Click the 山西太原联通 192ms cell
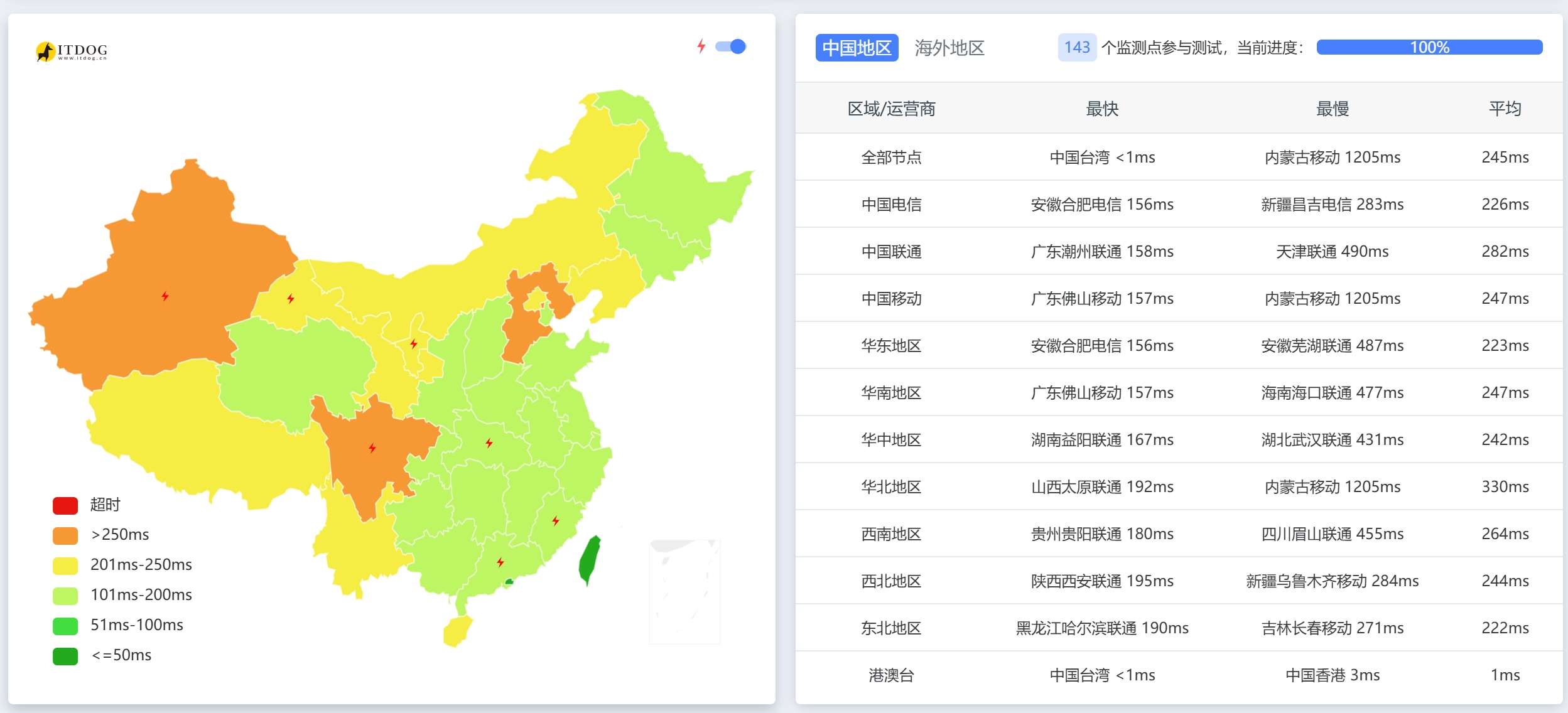 click(1102, 486)
